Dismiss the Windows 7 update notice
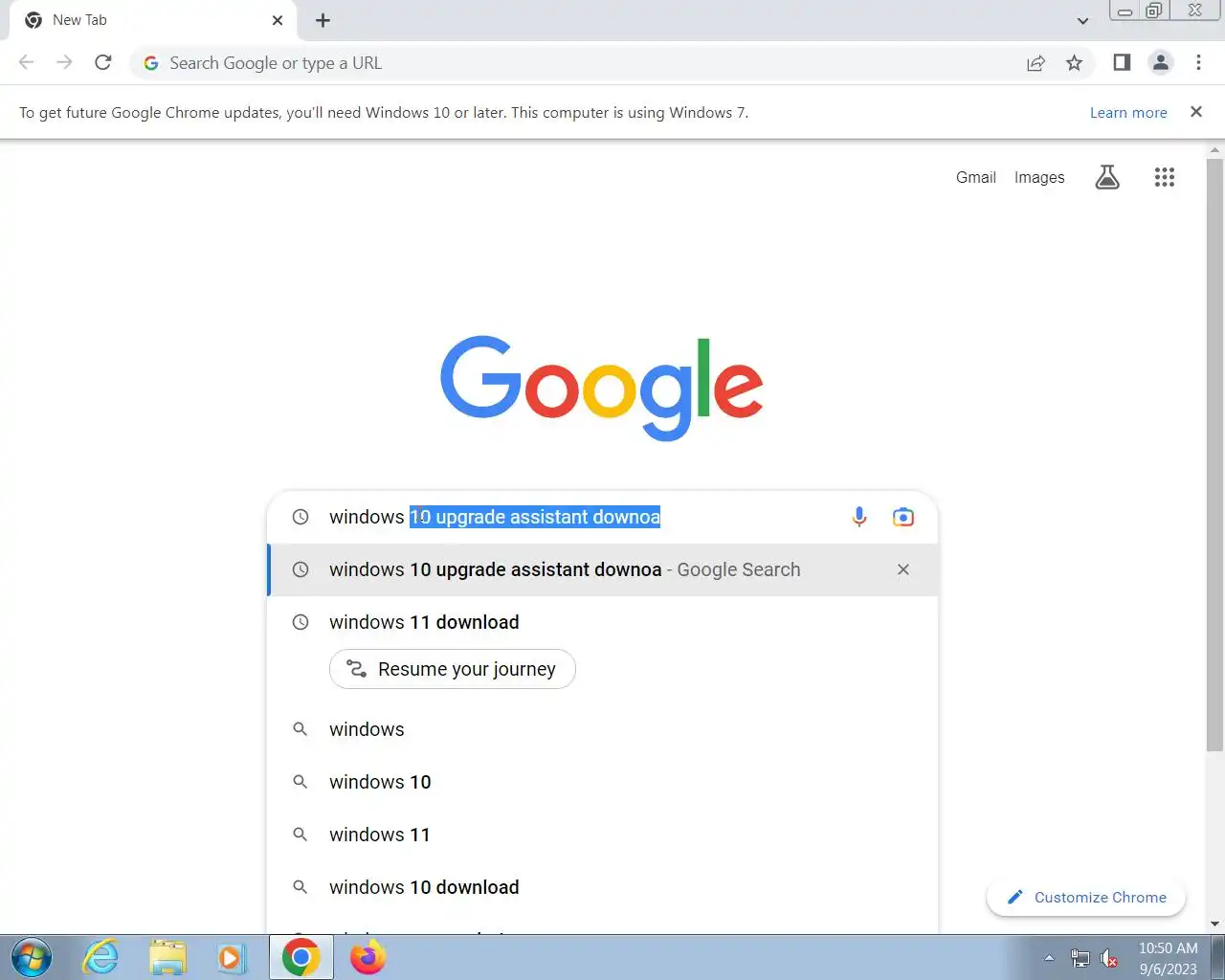This screenshot has width=1225, height=980. pyautogui.click(x=1195, y=112)
